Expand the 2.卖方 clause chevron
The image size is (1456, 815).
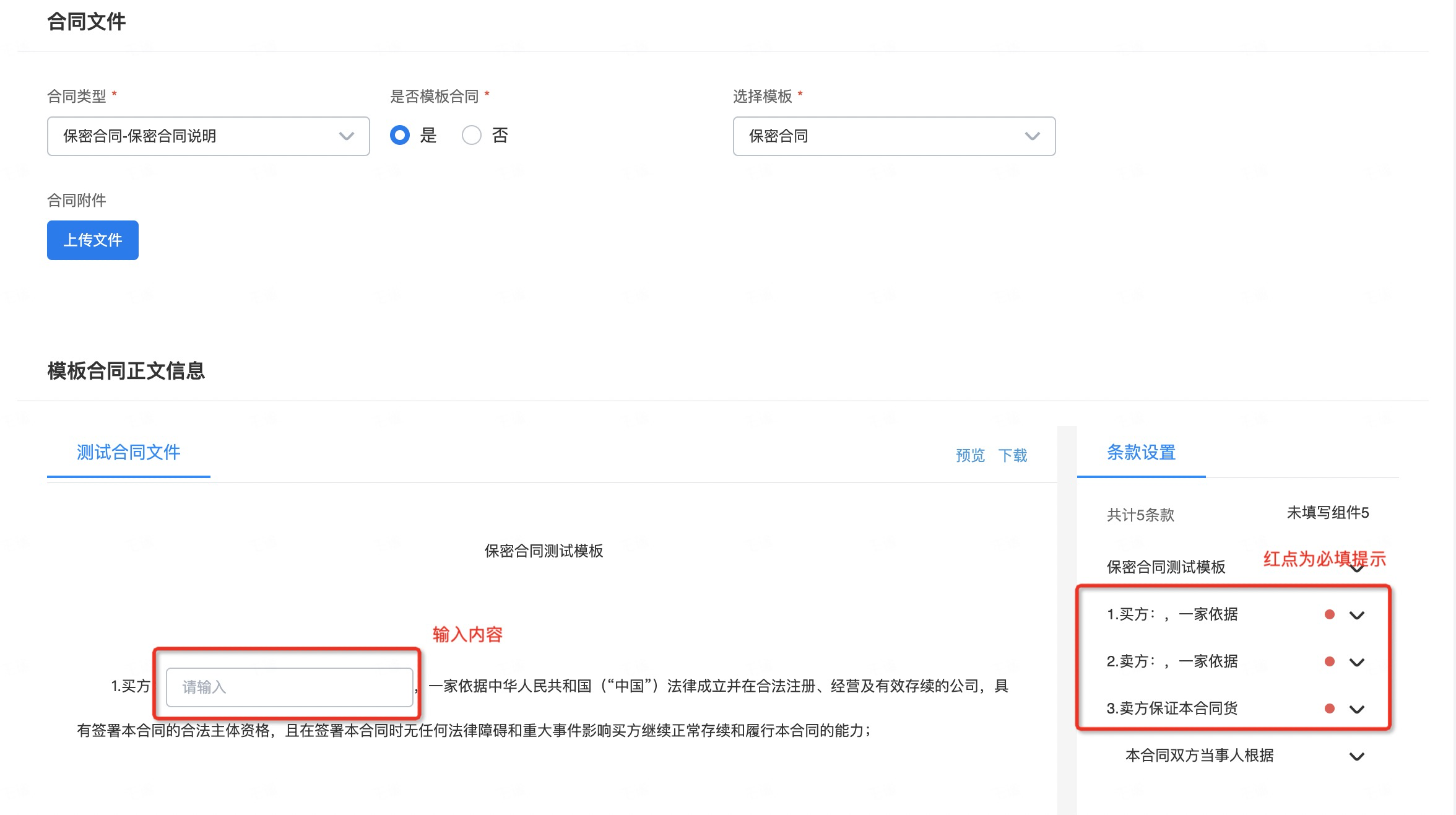click(1357, 662)
